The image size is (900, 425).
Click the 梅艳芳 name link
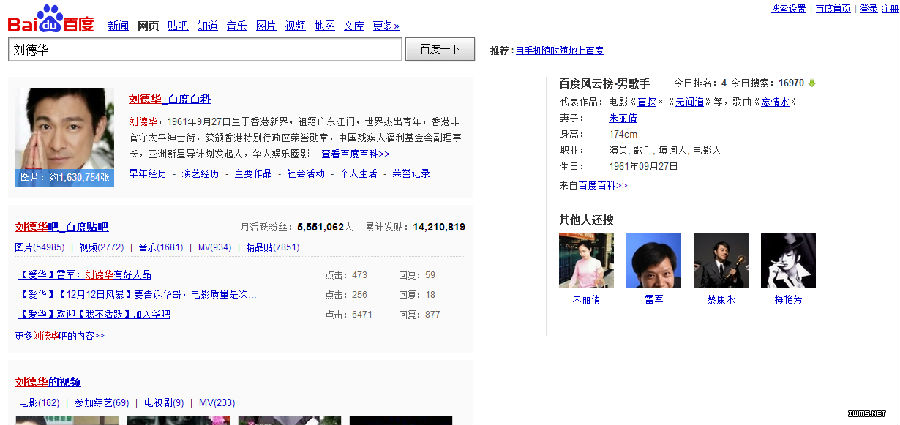(x=788, y=300)
